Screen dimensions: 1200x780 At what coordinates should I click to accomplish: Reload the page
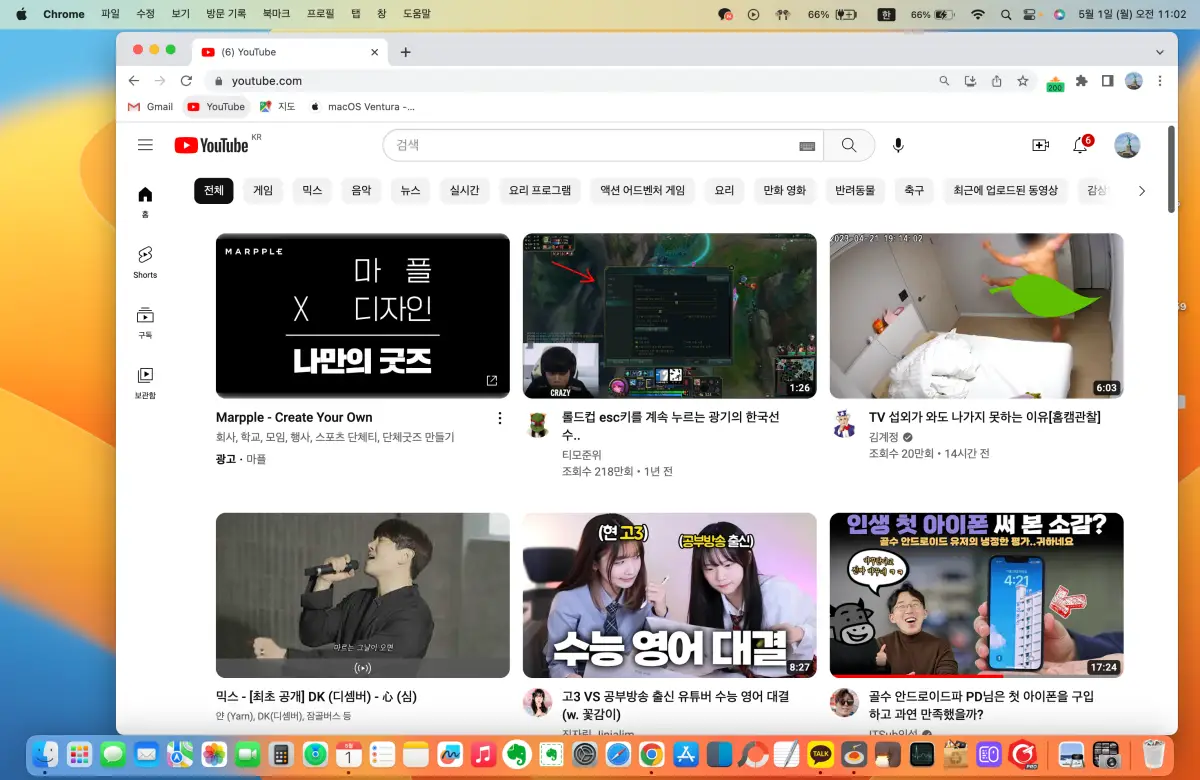[186, 81]
